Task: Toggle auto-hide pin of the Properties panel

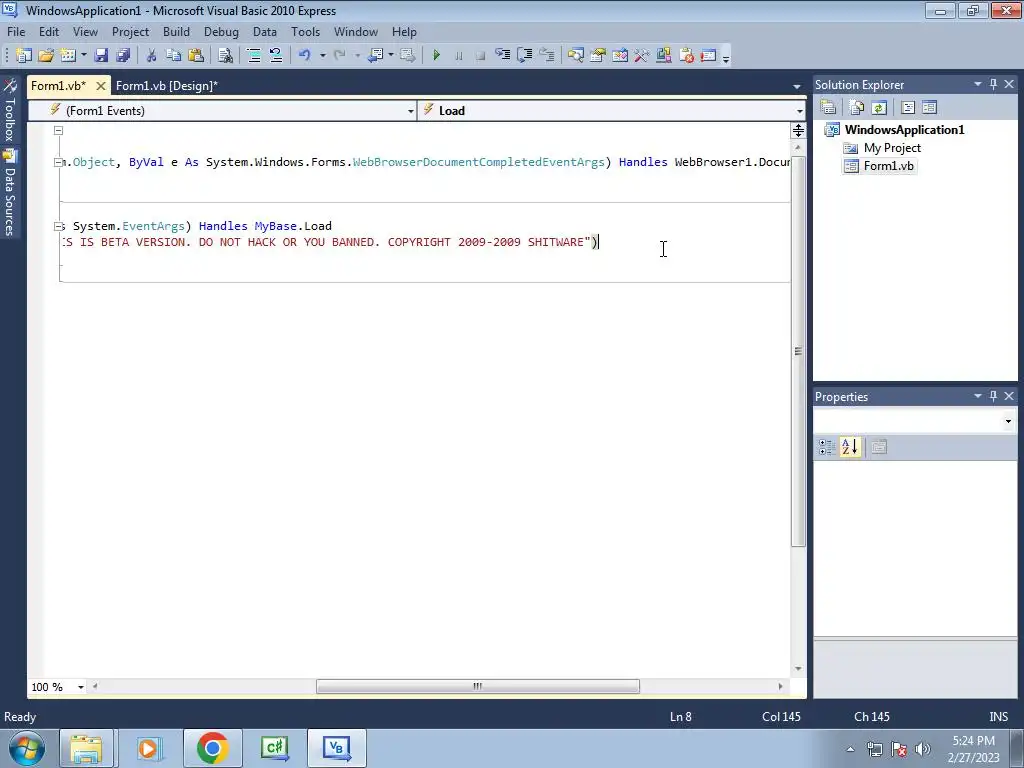Action: point(993,396)
